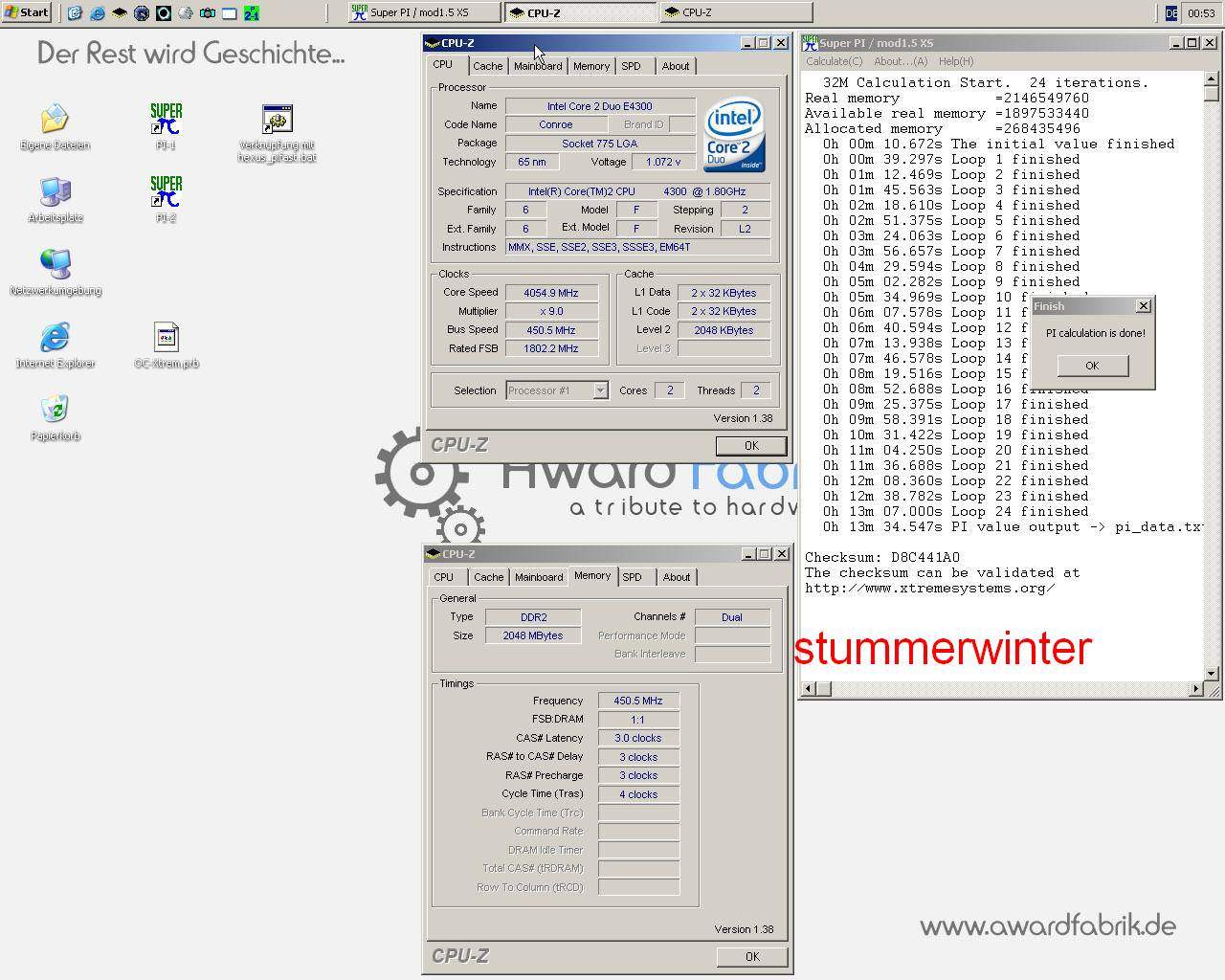Screen dimensions: 1225x980
Task: Click Super PI vertical scrollbar down arrow
Action: tap(1211, 673)
